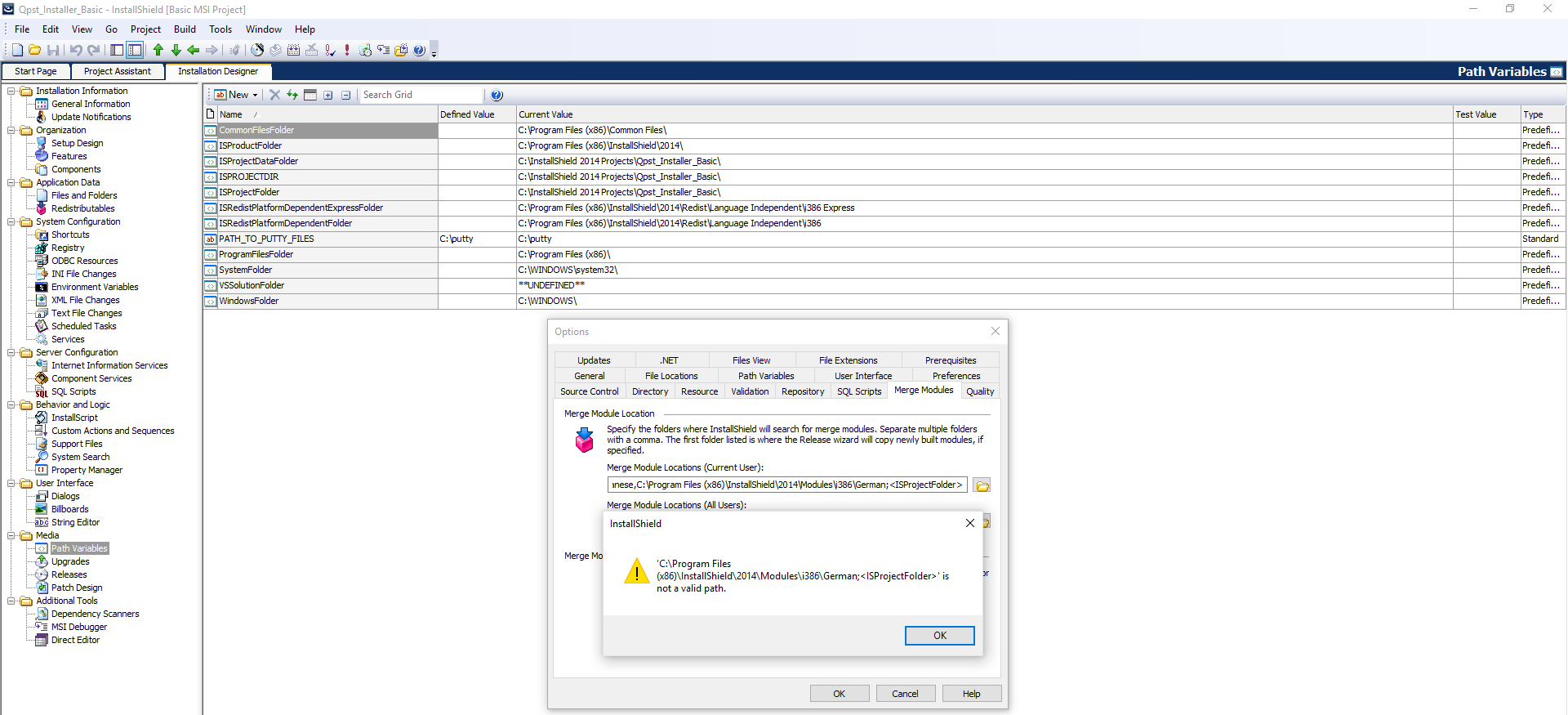The image size is (1568, 715).
Task: Toggle the view list pane icon
Action: [135, 50]
